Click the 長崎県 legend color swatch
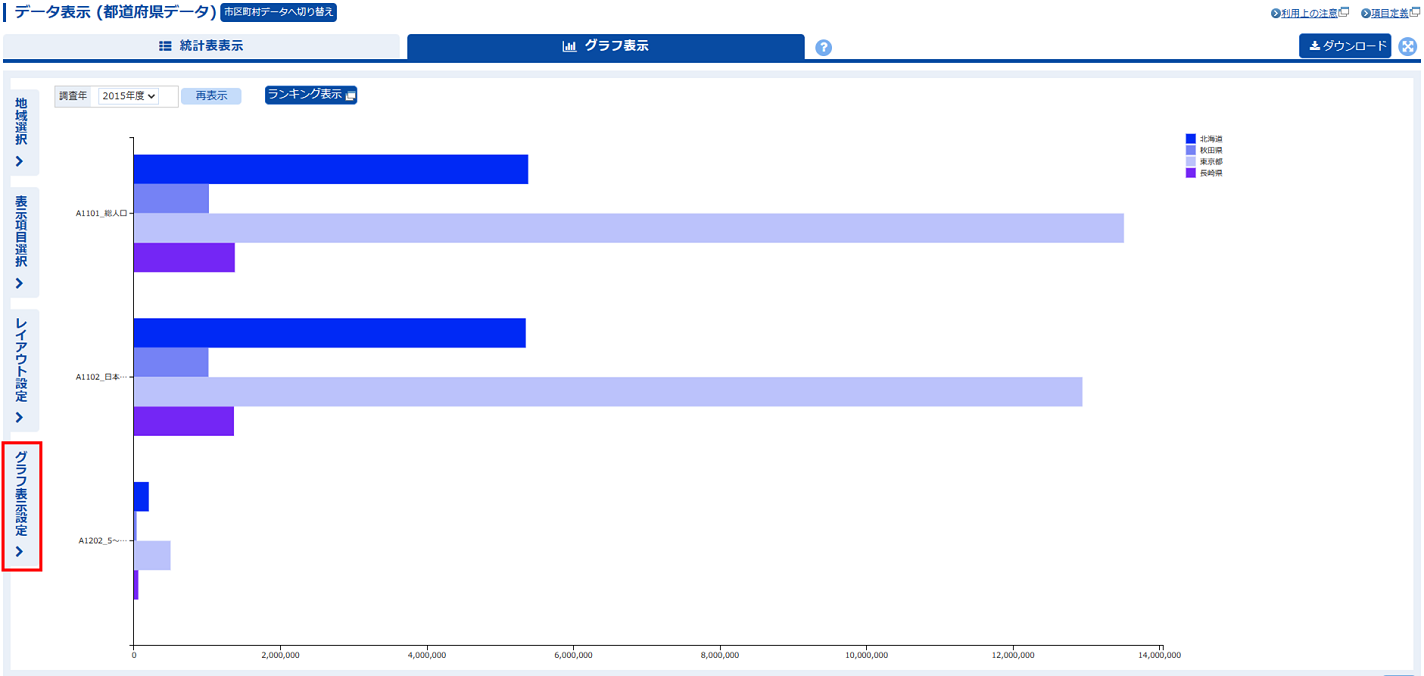The height and width of the screenshot is (676, 1424). coord(1191,173)
